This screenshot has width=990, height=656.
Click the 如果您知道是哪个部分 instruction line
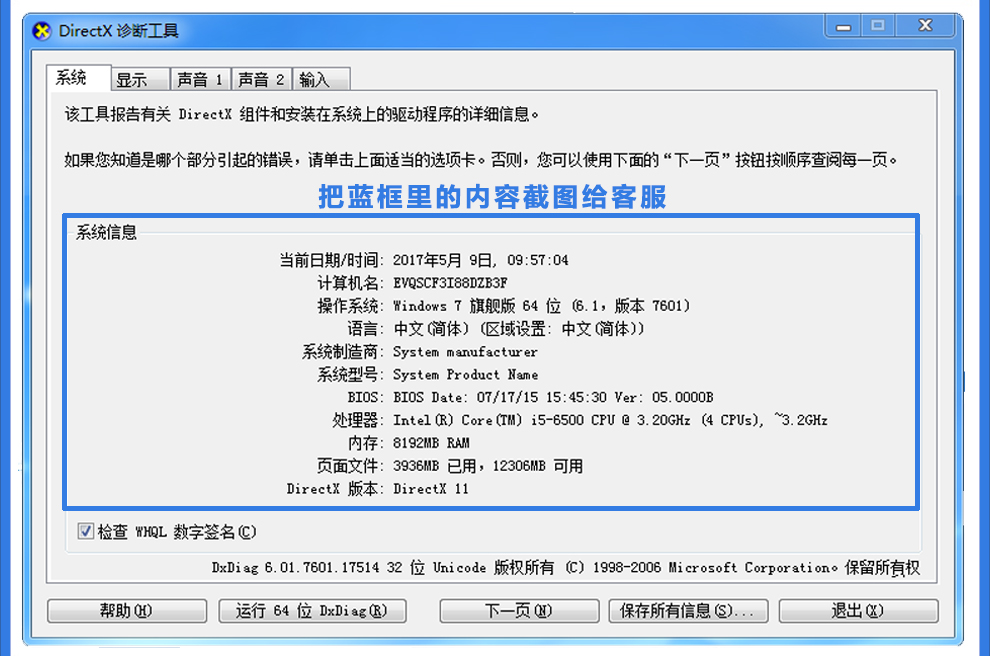pos(480,160)
